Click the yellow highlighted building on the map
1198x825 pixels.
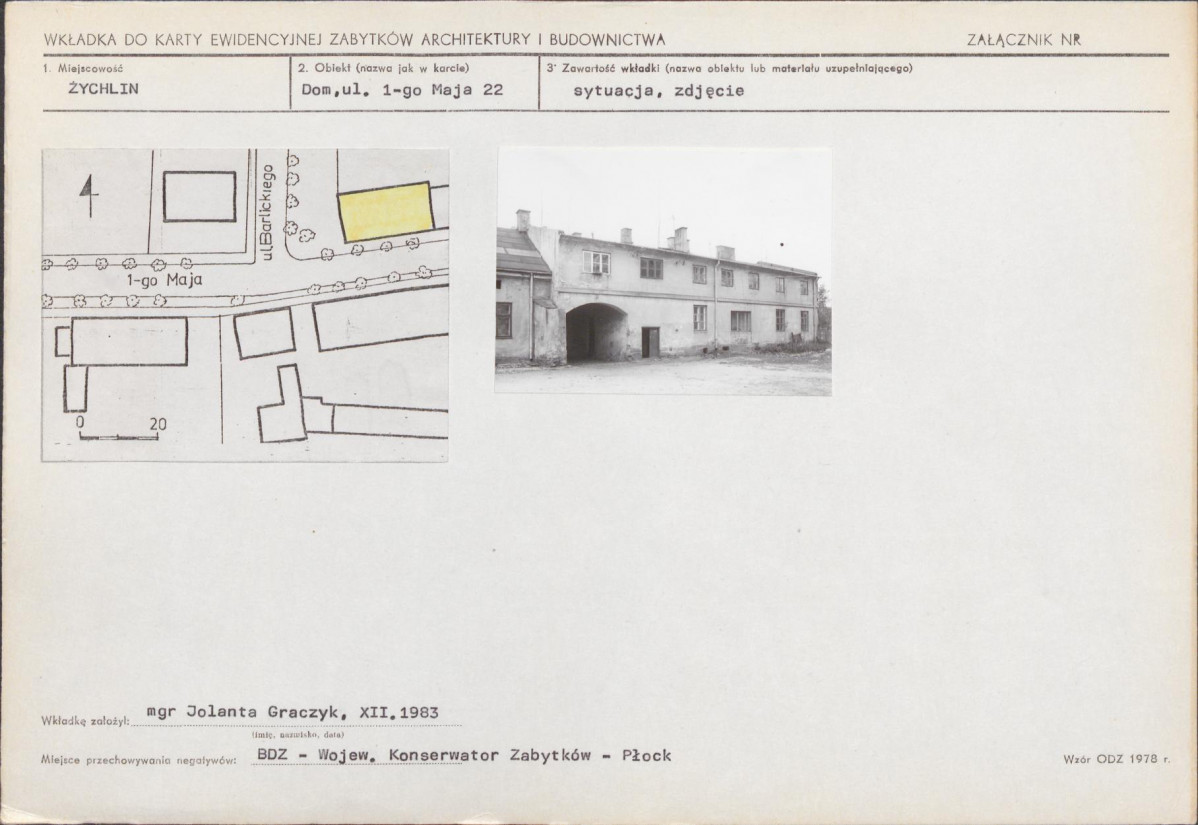tap(386, 212)
